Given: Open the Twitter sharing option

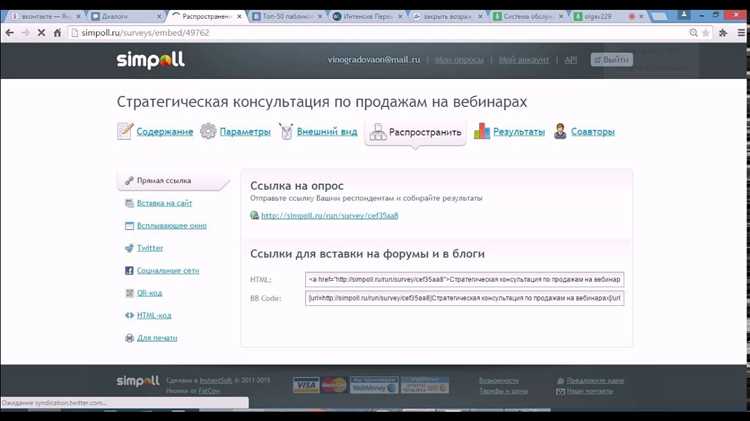Looking at the screenshot, I should click(150, 248).
